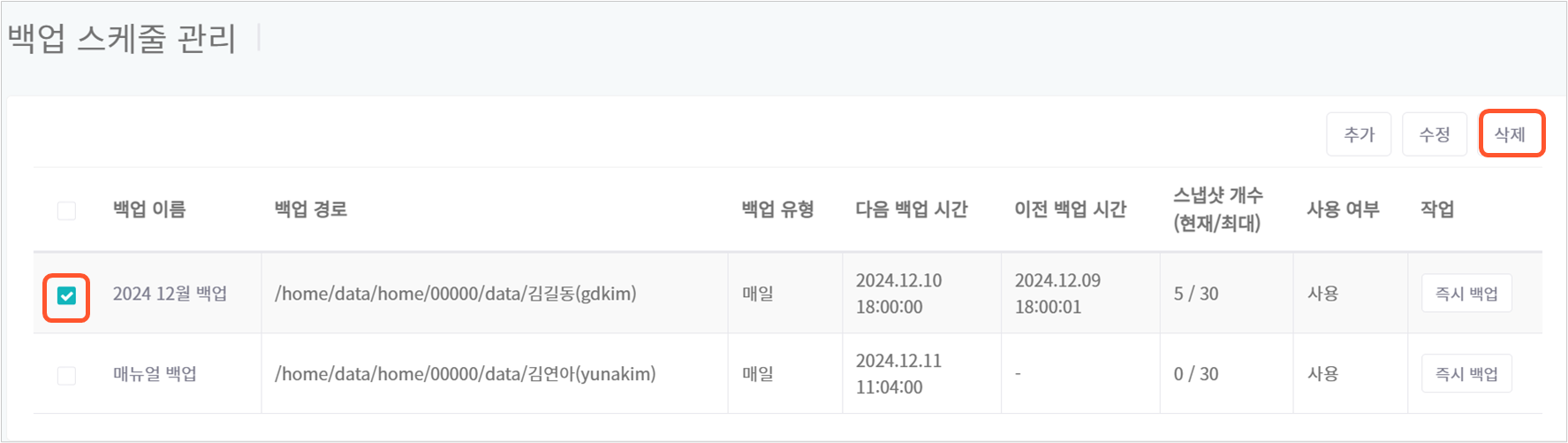Select the 백업 경로 column header
Viewport: 1568px width, 443px height.
pyautogui.click(x=311, y=210)
